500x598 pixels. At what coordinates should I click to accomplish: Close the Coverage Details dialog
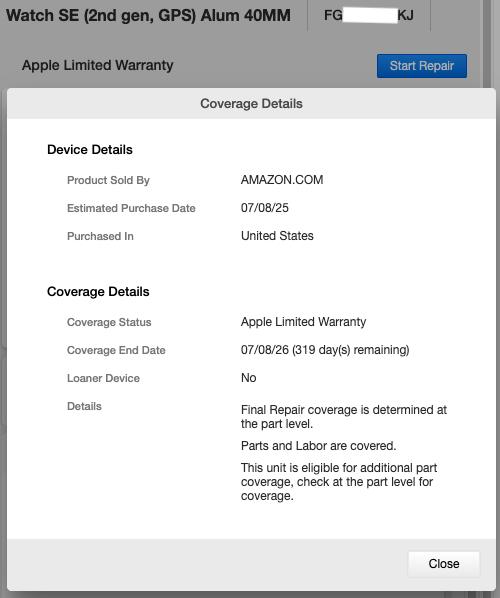click(444, 564)
